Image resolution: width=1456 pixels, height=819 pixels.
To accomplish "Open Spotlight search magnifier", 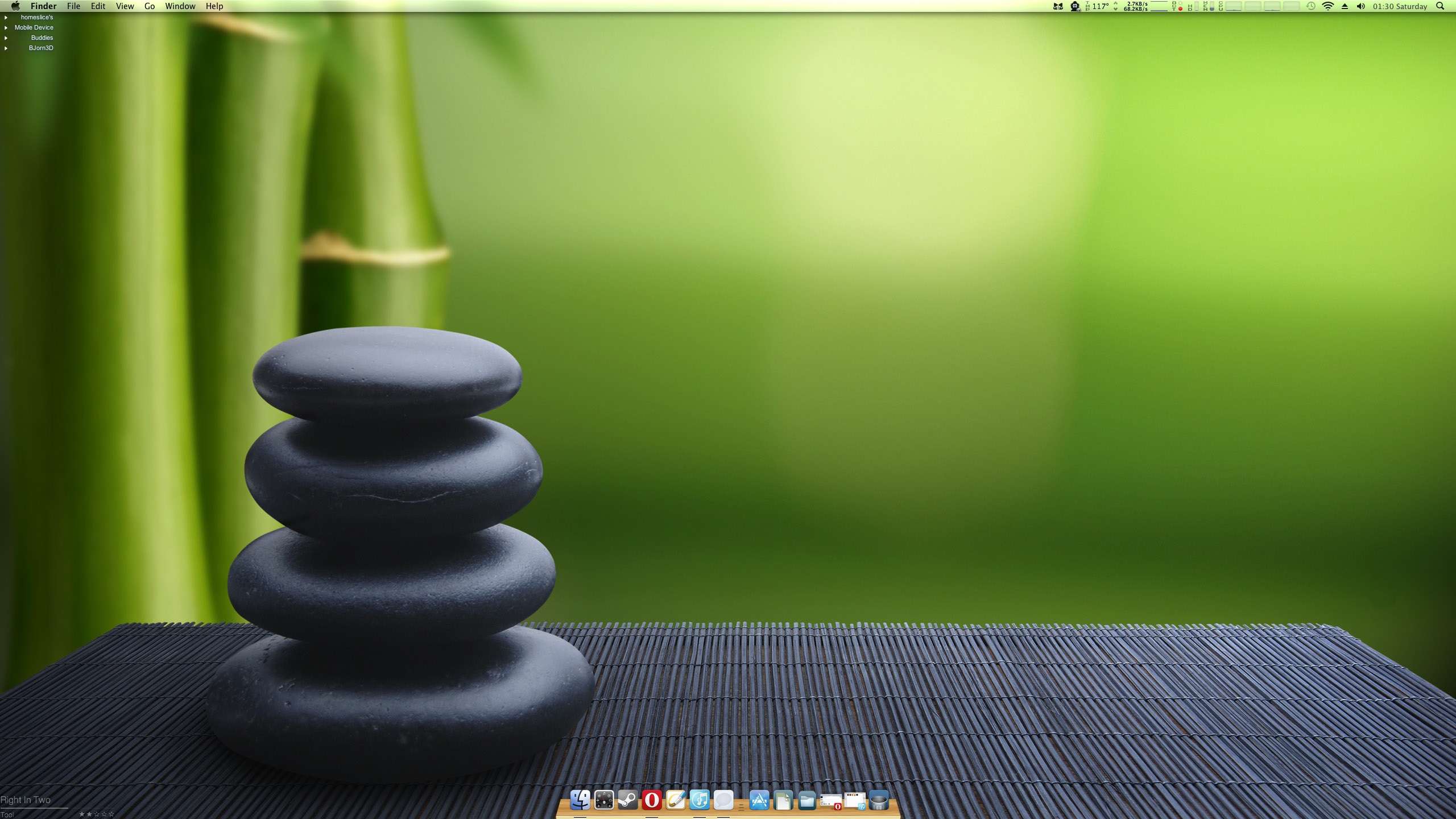I will coord(1440,6).
